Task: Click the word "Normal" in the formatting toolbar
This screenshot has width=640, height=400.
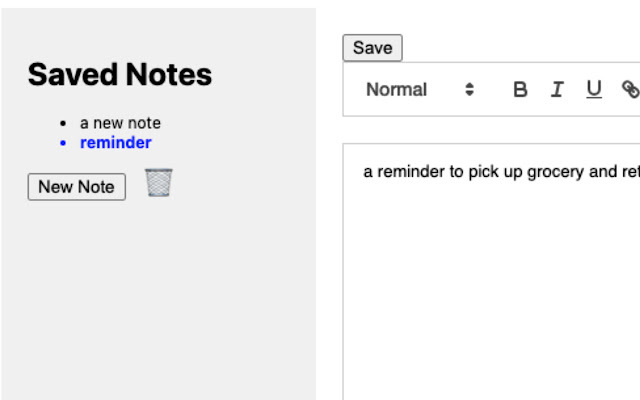Action: (x=396, y=89)
